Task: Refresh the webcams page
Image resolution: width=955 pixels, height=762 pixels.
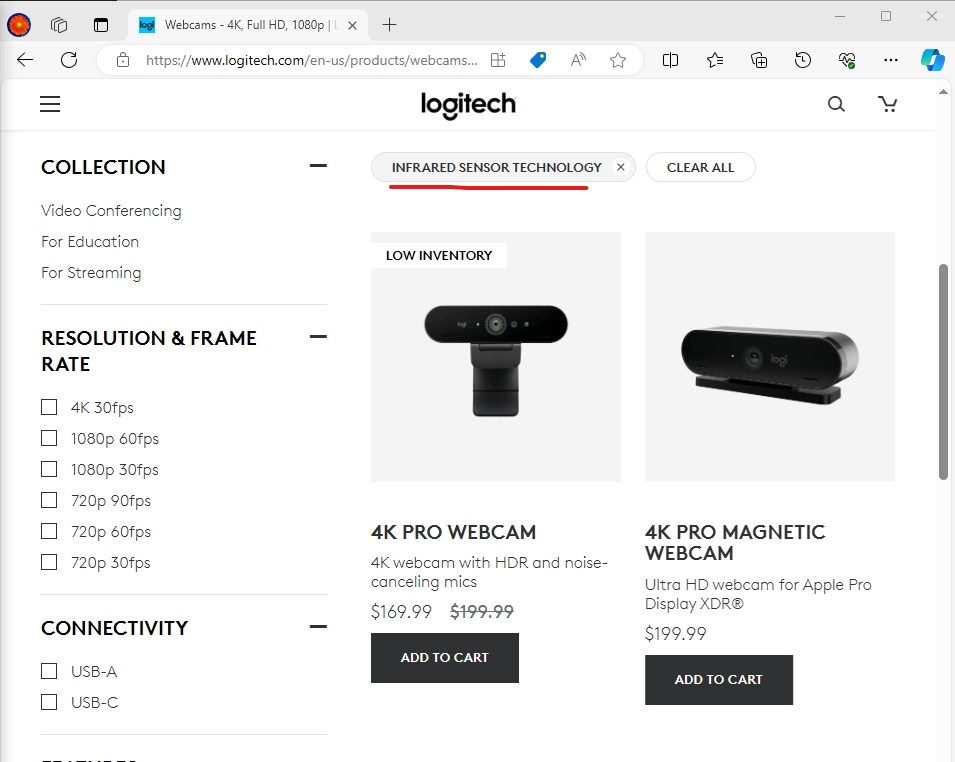Action: click(68, 60)
